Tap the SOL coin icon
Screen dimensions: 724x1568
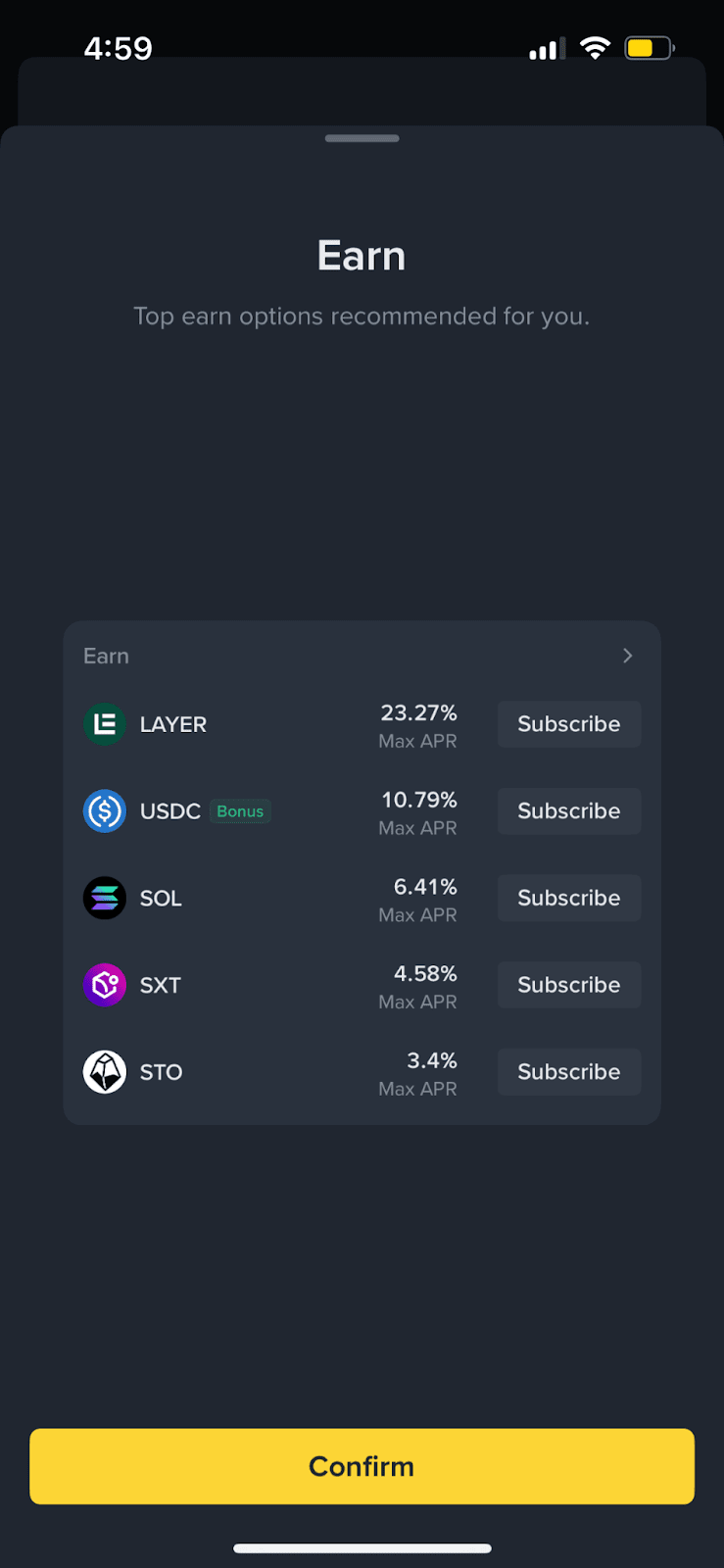click(x=105, y=898)
